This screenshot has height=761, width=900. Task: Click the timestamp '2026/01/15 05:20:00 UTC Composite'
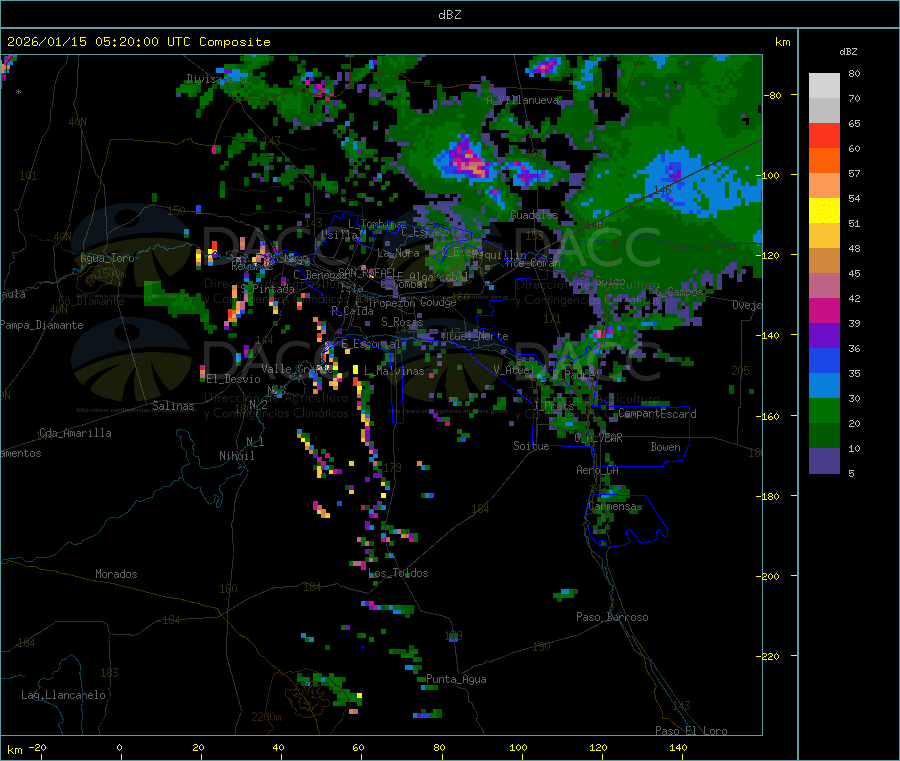tap(138, 42)
